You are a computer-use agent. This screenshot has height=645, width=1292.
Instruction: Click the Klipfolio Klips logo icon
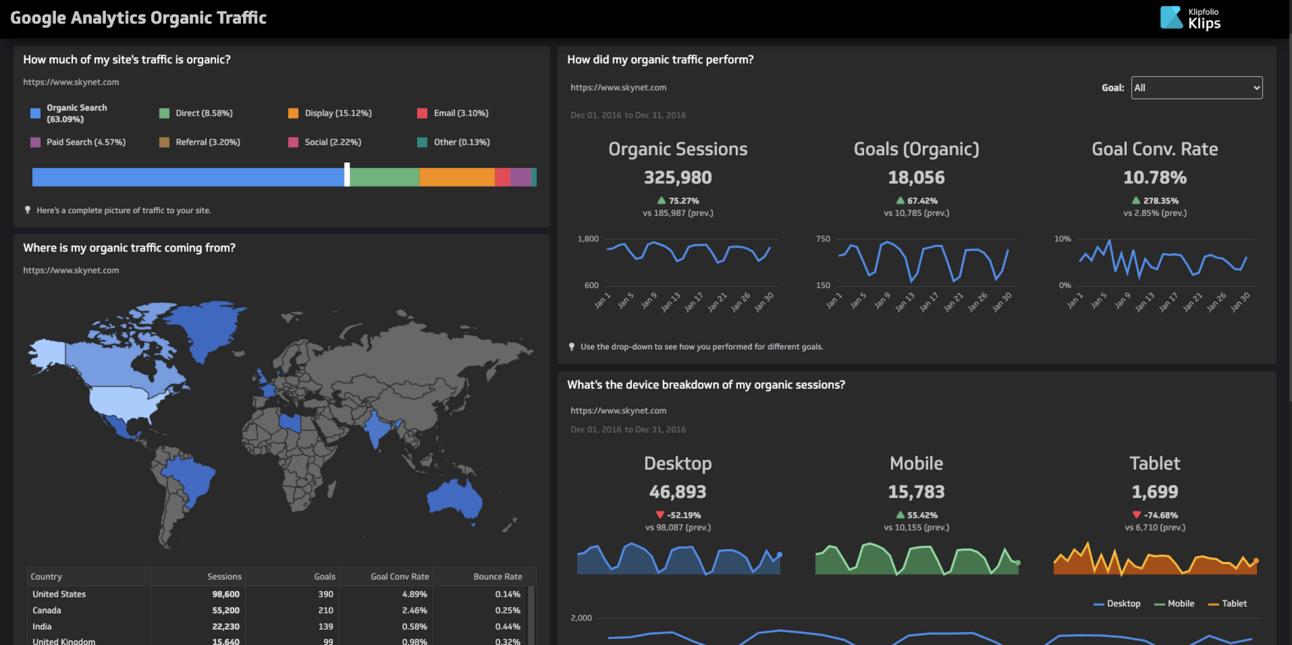(x=1171, y=17)
